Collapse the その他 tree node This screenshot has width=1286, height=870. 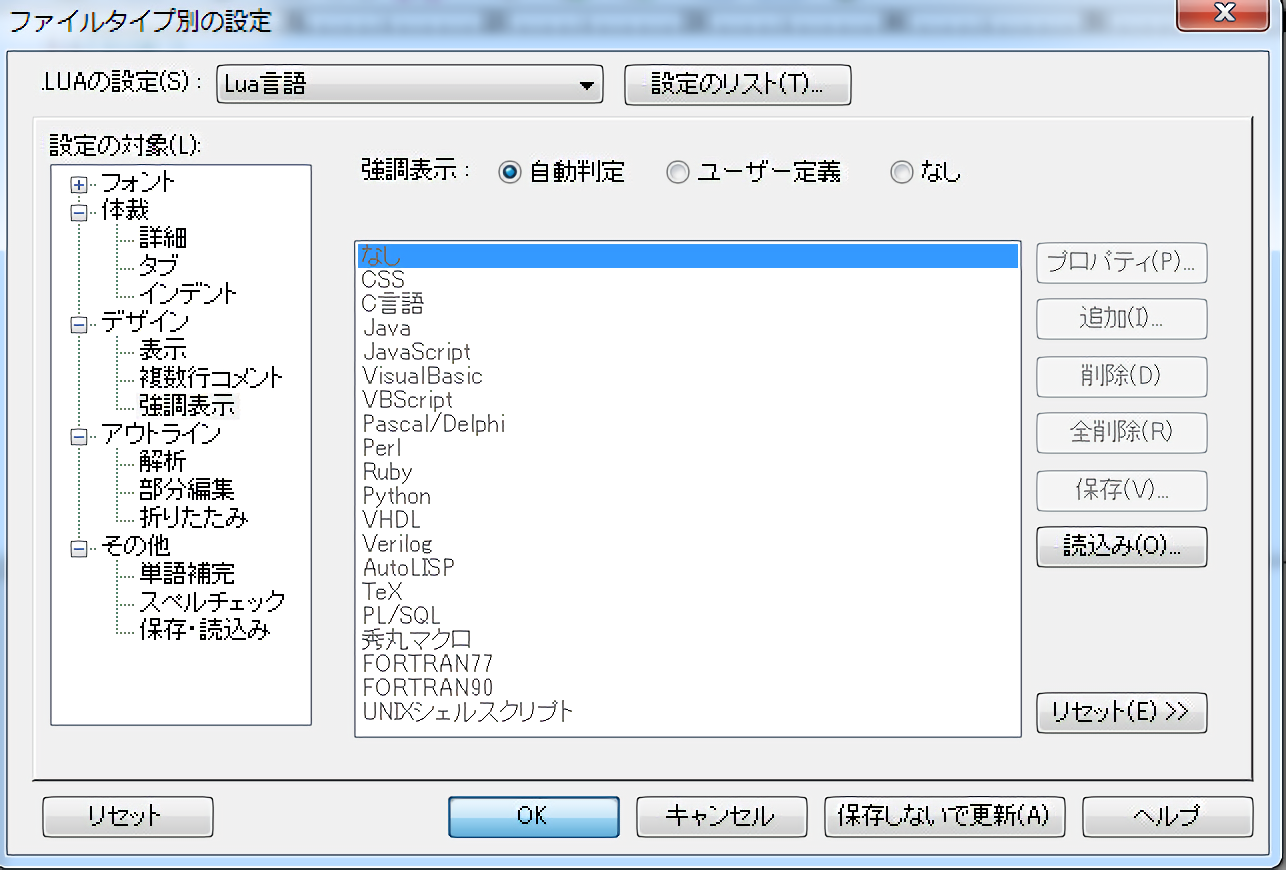click(x=79, y=548)
